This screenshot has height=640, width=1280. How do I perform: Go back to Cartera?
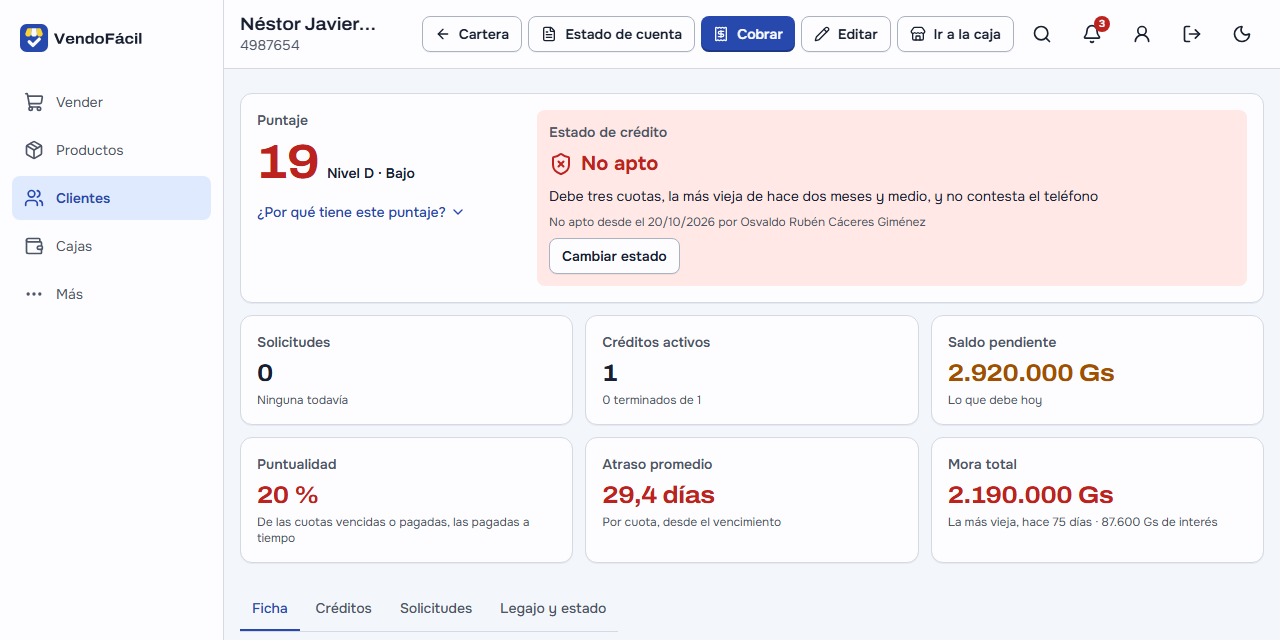pos(472,34)
